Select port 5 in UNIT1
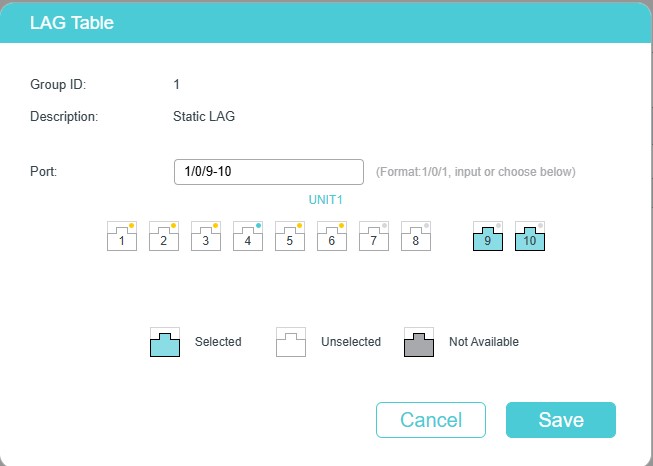The image size is (653, 466). pos(290,236)
